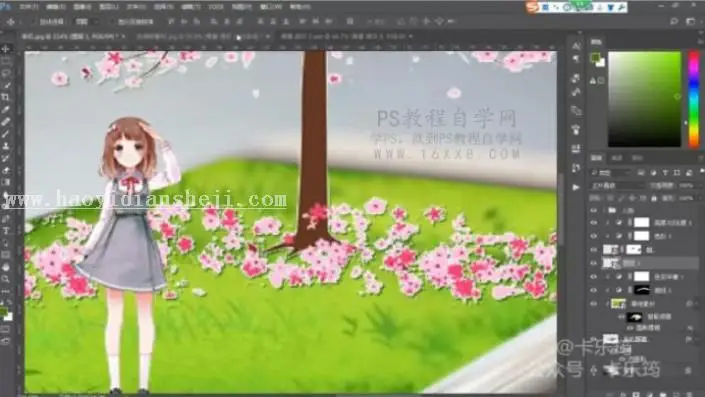Hide the adjustment layer with black mask

(594, 290)
